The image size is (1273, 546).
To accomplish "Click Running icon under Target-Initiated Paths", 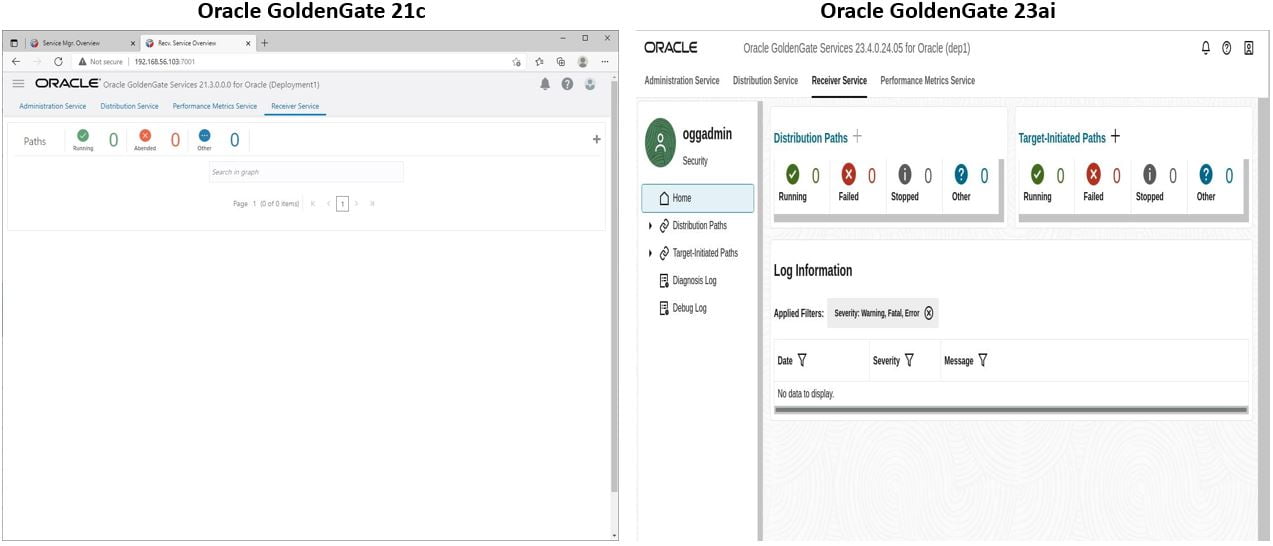I will 1038,175.
